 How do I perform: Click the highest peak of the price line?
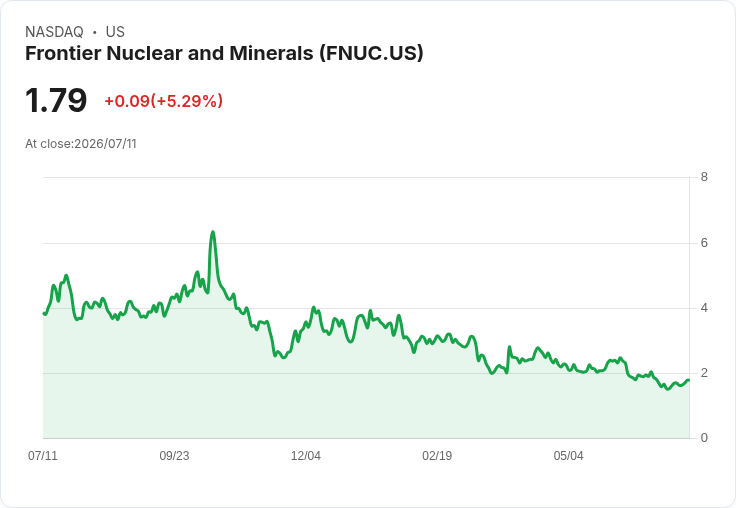[x=213, y=232]
